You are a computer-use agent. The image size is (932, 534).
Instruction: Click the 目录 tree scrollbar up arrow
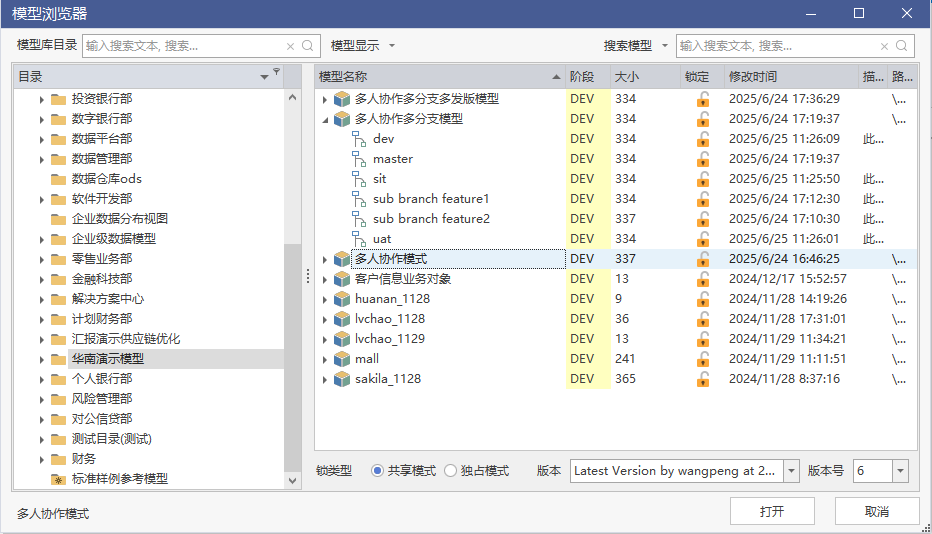[292, 97]
